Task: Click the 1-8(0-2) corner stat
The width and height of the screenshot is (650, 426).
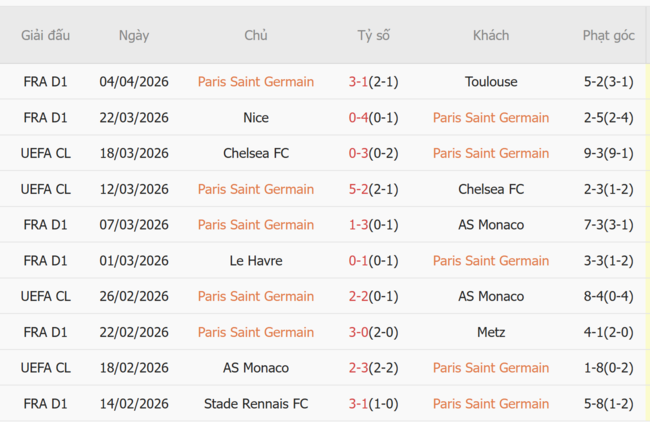Action: click(x=608, y=368)
